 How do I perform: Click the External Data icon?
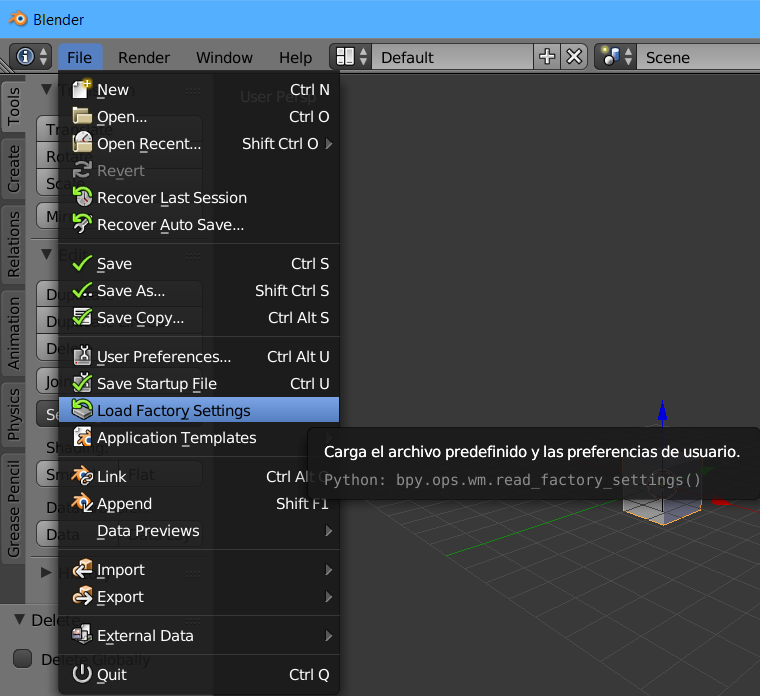82,634
